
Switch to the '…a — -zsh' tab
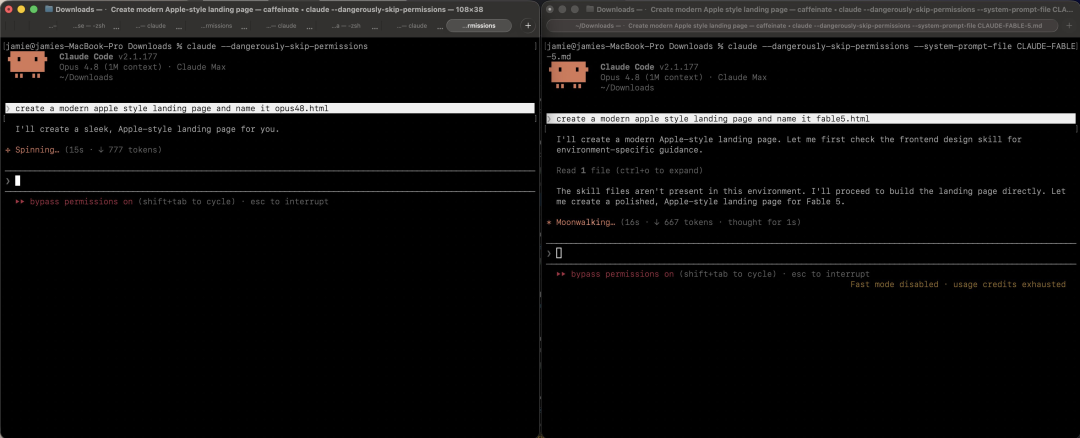pos(346,25)
